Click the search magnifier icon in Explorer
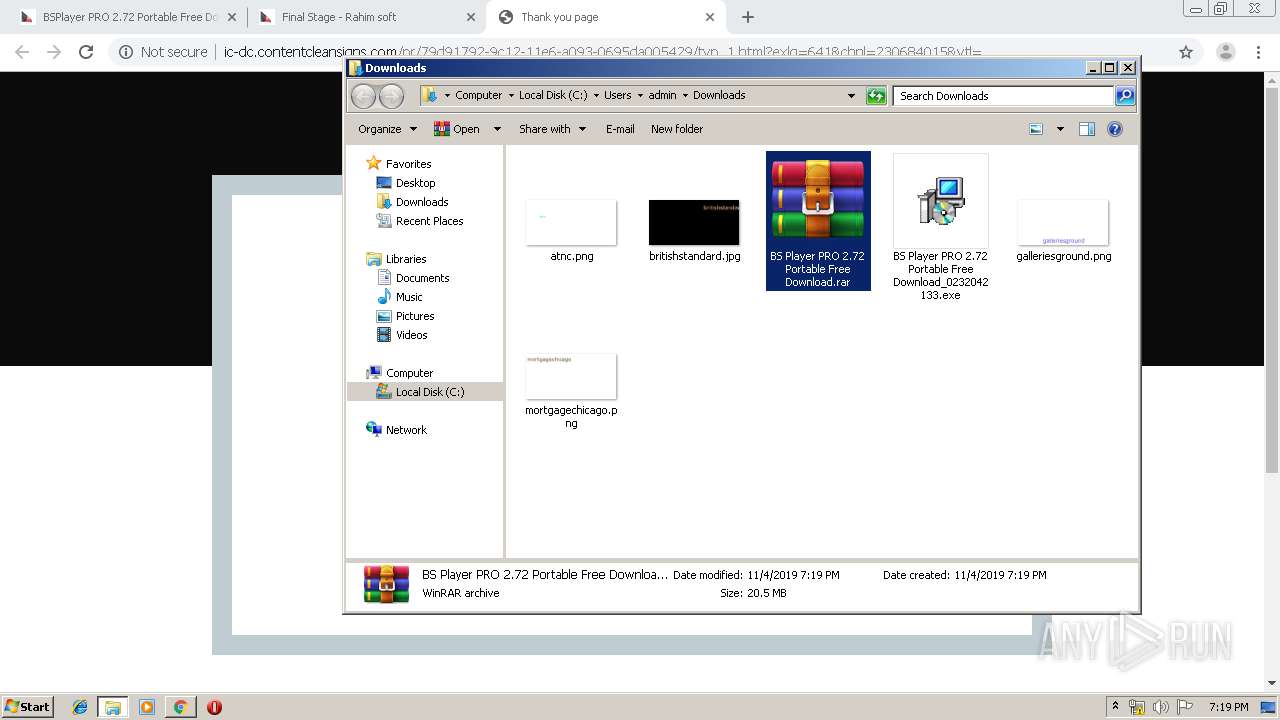The height and width of the screenshot is (720, 1280). click(1125, 95)
